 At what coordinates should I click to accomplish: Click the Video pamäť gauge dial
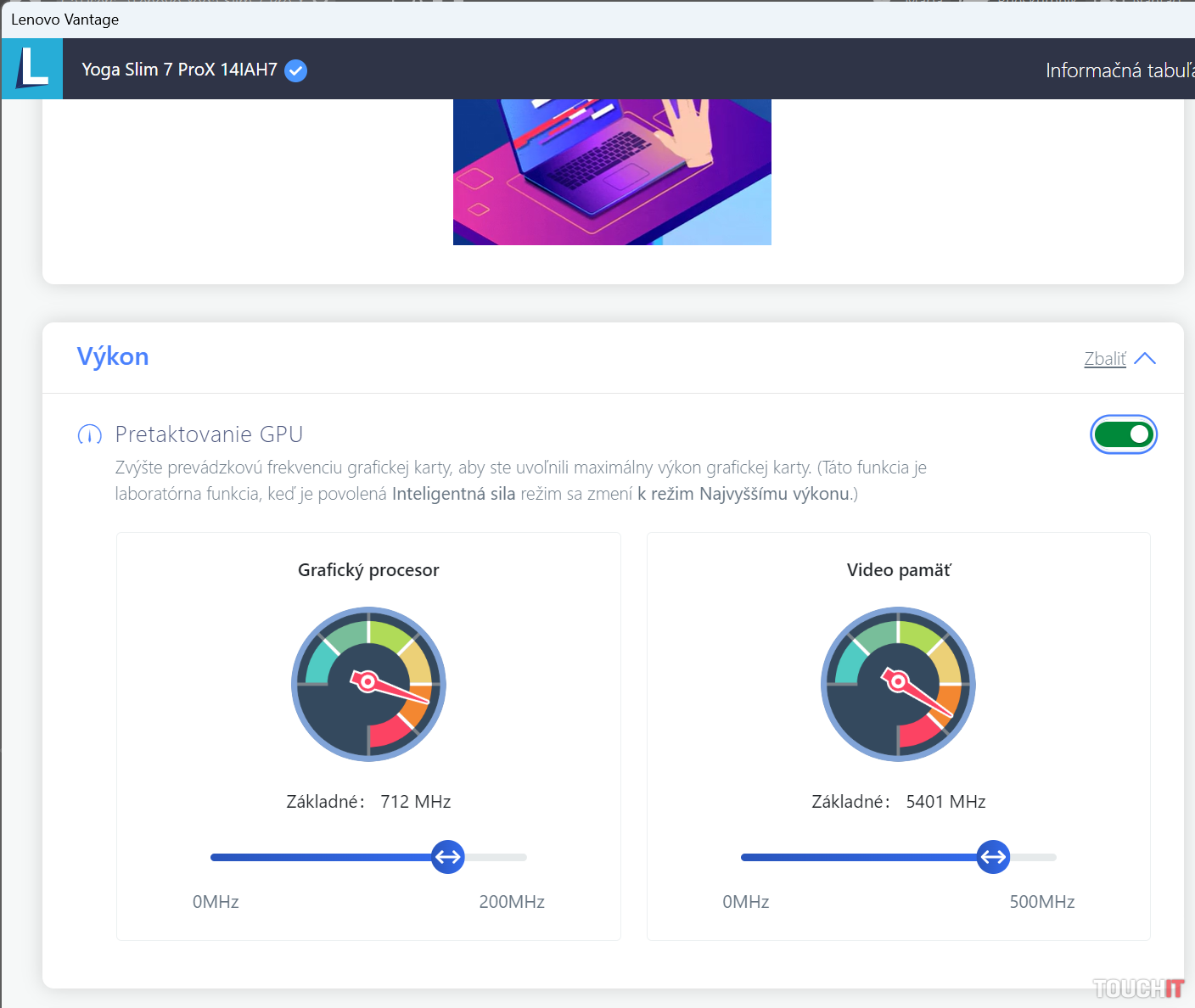(898, 684)
